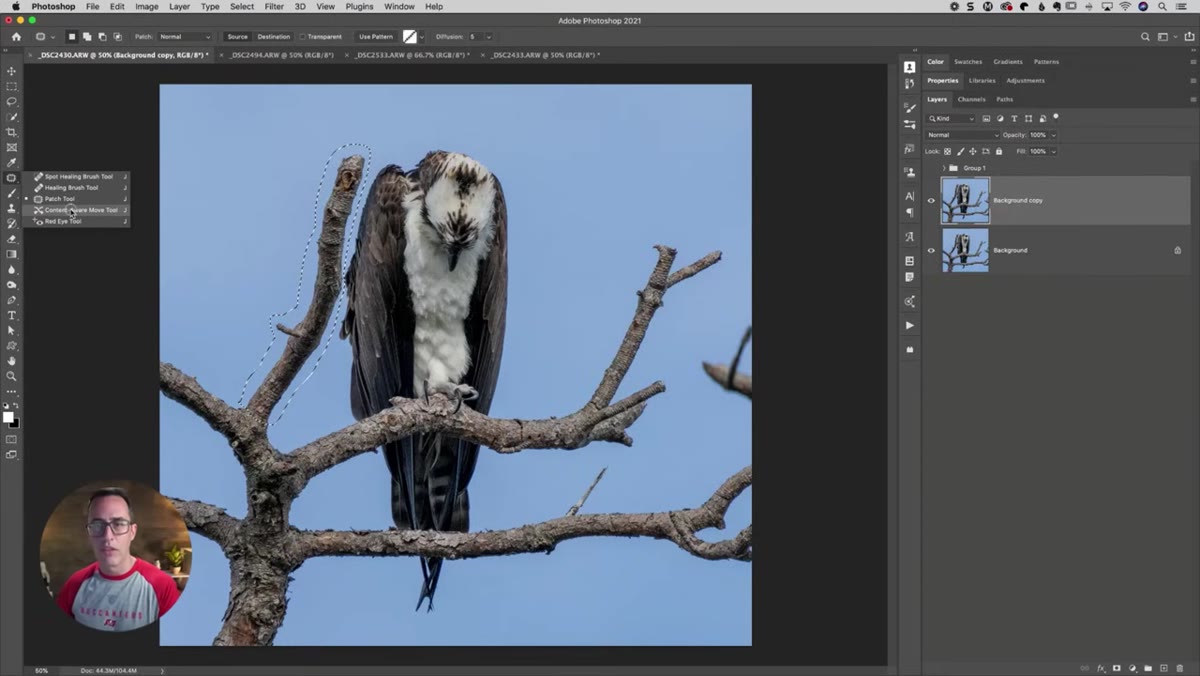1200x676 pixels.
Task: Toggle lock position
Action: coord(973,151)
